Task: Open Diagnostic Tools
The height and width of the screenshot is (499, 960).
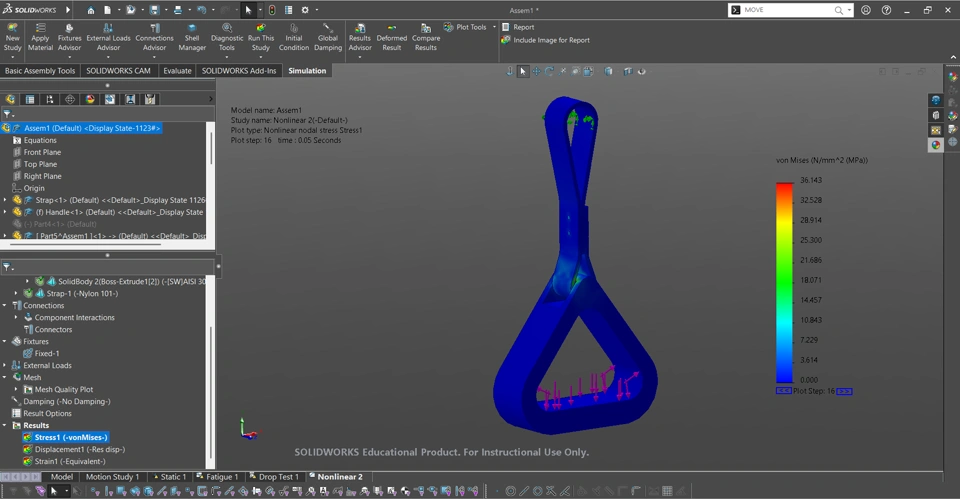Action: point(227,37)
